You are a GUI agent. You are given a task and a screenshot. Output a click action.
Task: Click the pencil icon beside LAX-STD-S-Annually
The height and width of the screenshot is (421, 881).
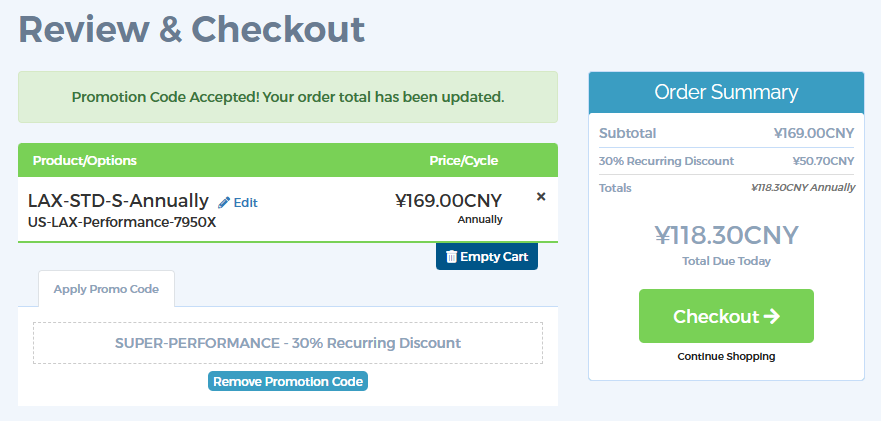[224, 202]
